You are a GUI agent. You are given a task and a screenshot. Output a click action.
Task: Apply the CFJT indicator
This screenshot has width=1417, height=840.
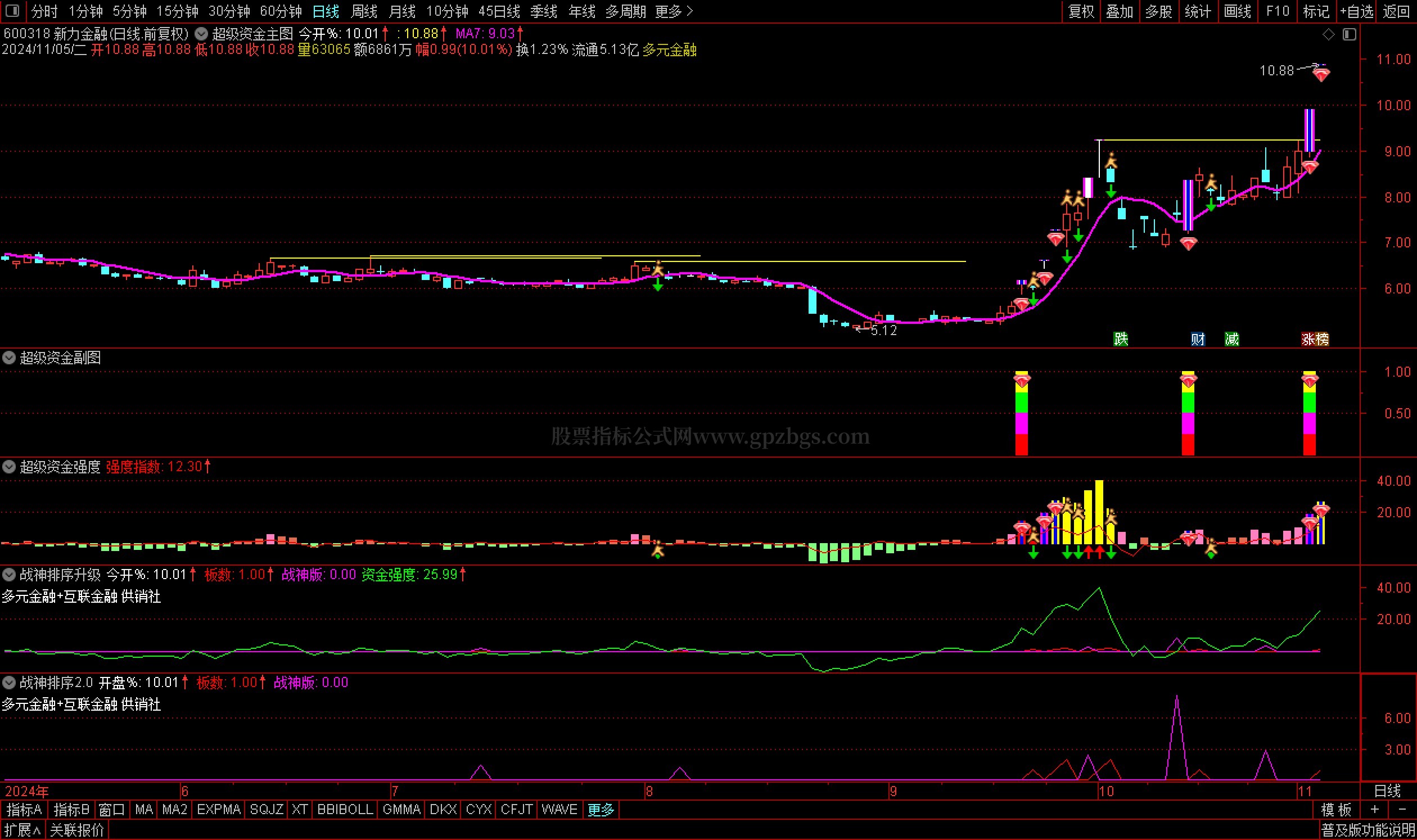coord(516,810)
